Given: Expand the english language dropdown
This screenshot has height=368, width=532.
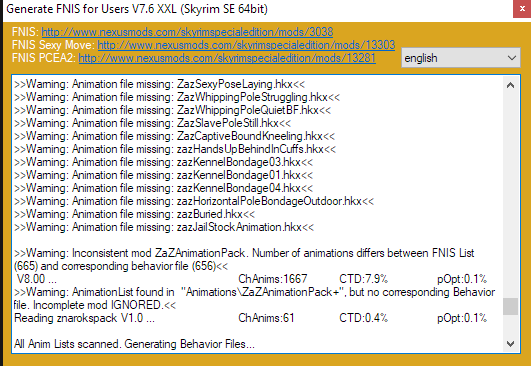Looking at the screenshot, I should point(460,58).
